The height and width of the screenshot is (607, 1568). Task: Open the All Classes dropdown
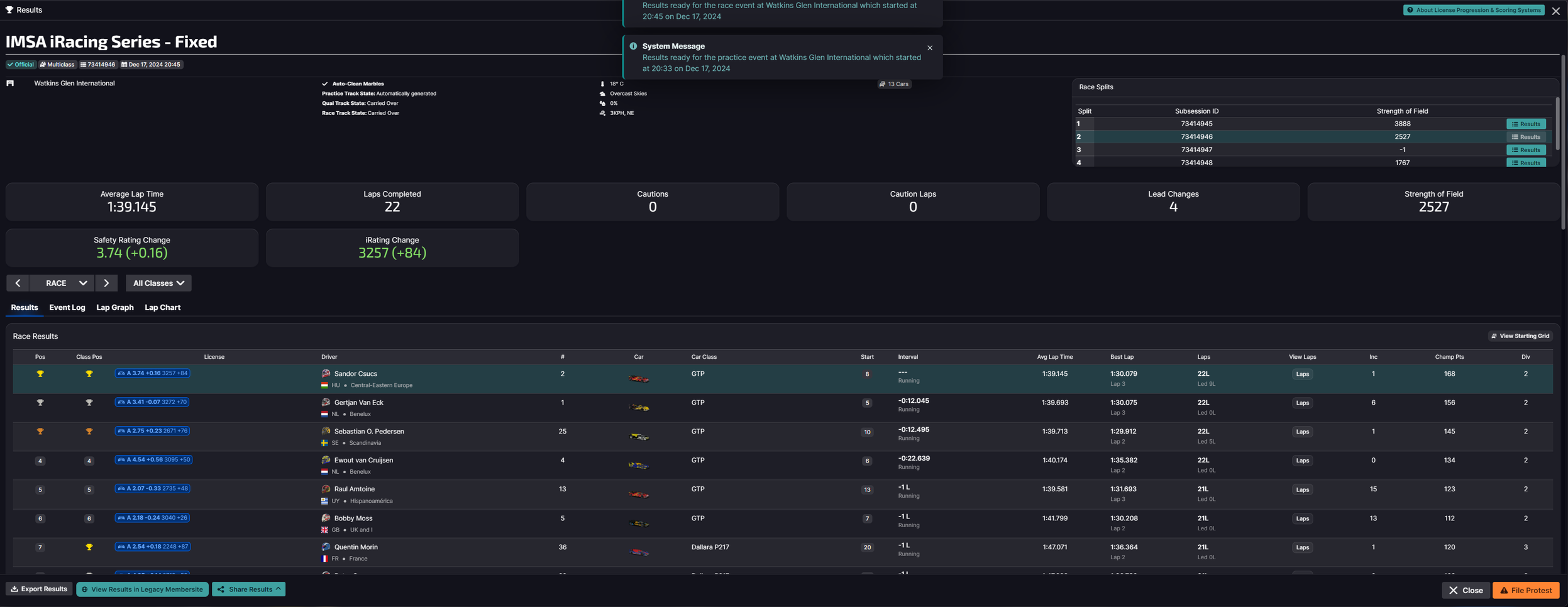point(158,283)
